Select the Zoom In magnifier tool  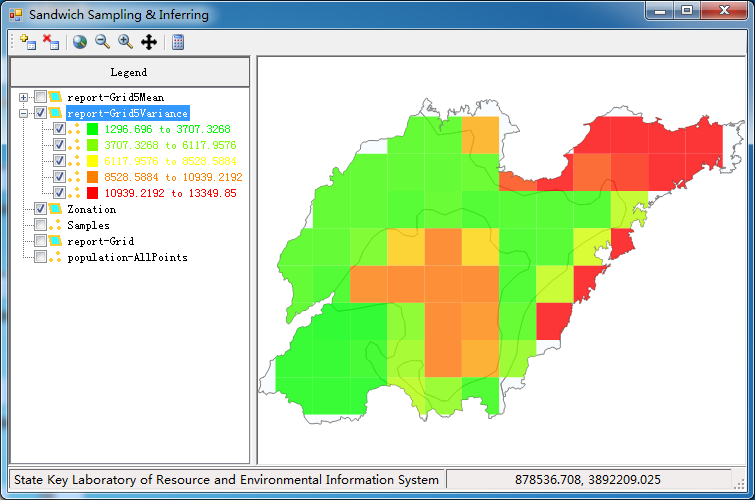pyautogui.click(x=125, y=42)
